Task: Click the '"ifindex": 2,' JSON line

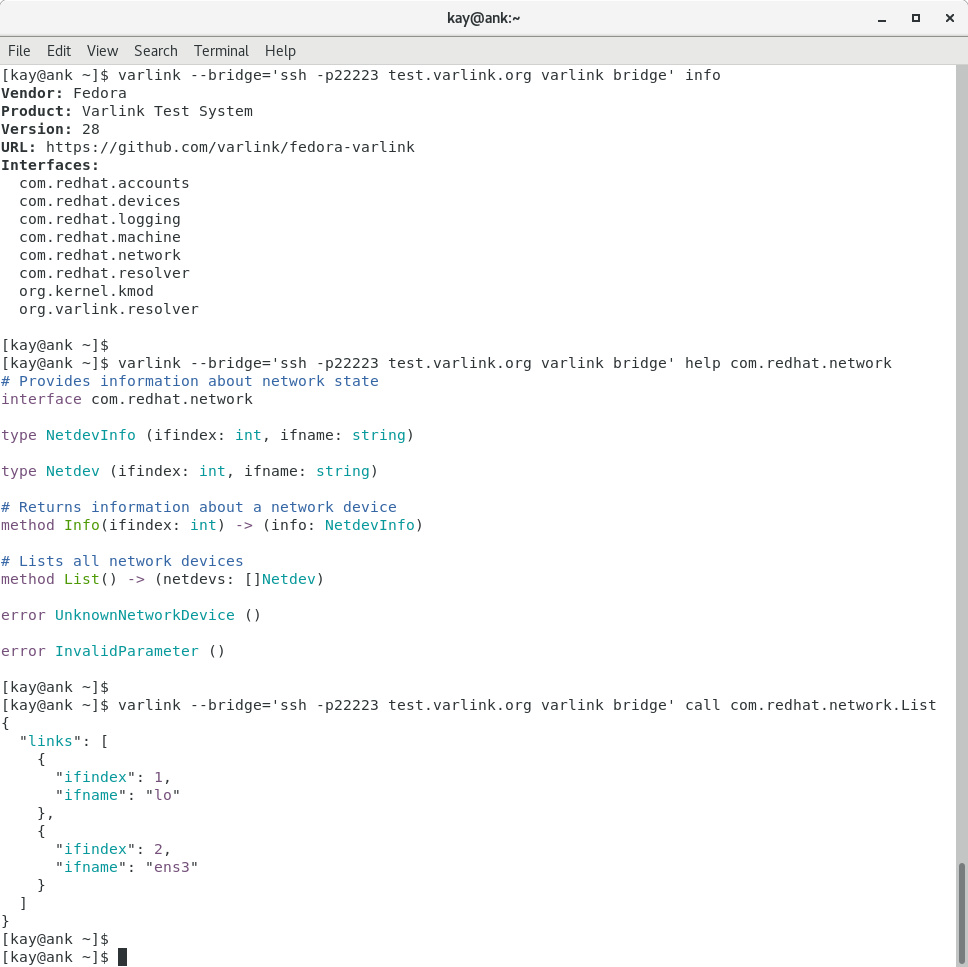Action: click(113, 849)
